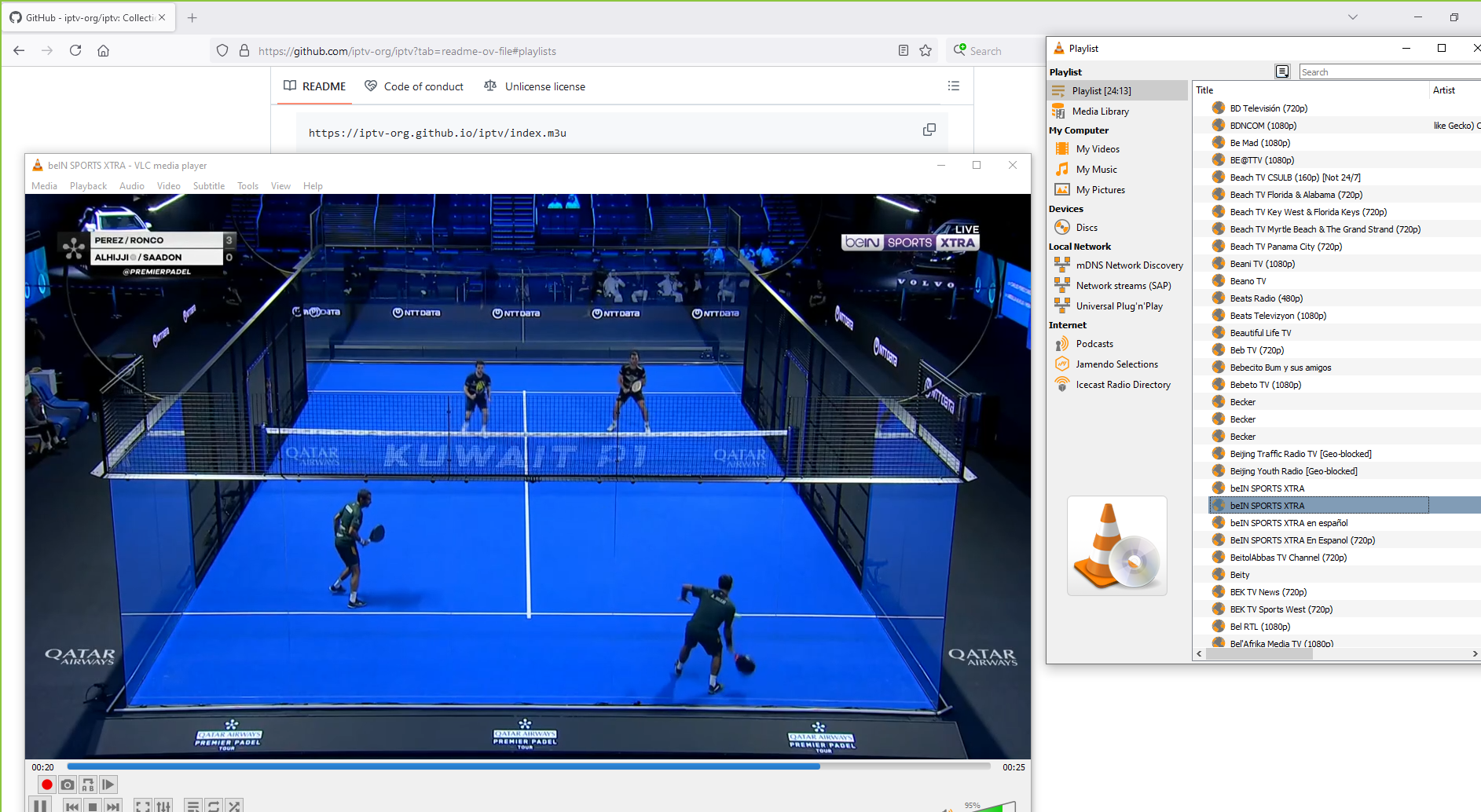List all browser tabs dropdown arrow
This screenshot has width=1481, height=812.
point(1353,16)
